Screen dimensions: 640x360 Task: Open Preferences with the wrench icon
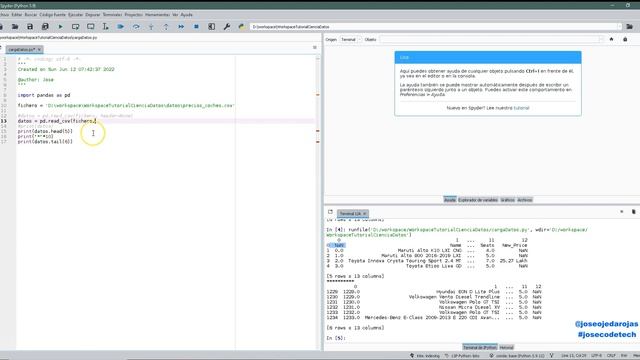pyautogui.click(x=227, y=27)
